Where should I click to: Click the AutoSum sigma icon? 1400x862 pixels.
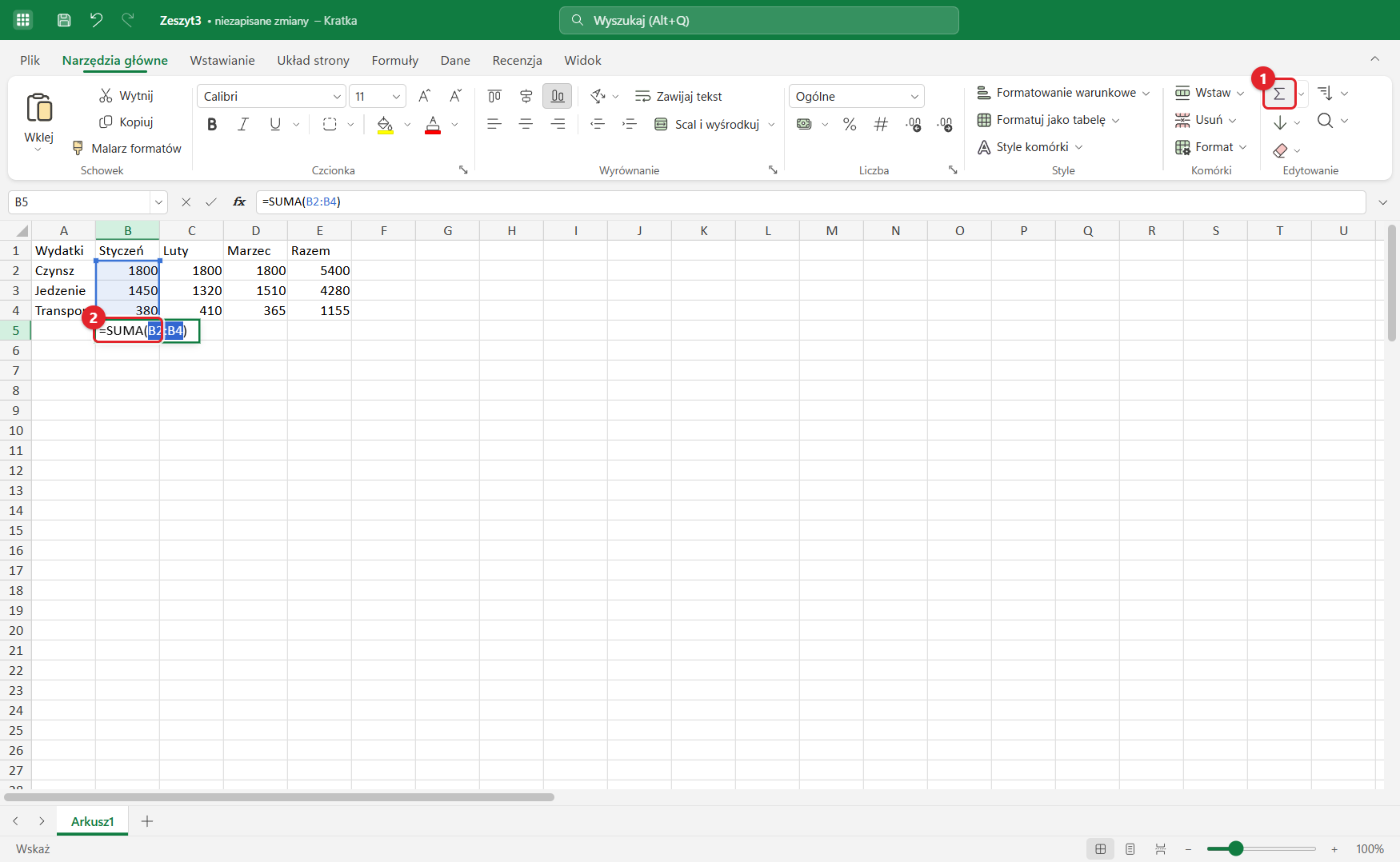pos(1278,94)
